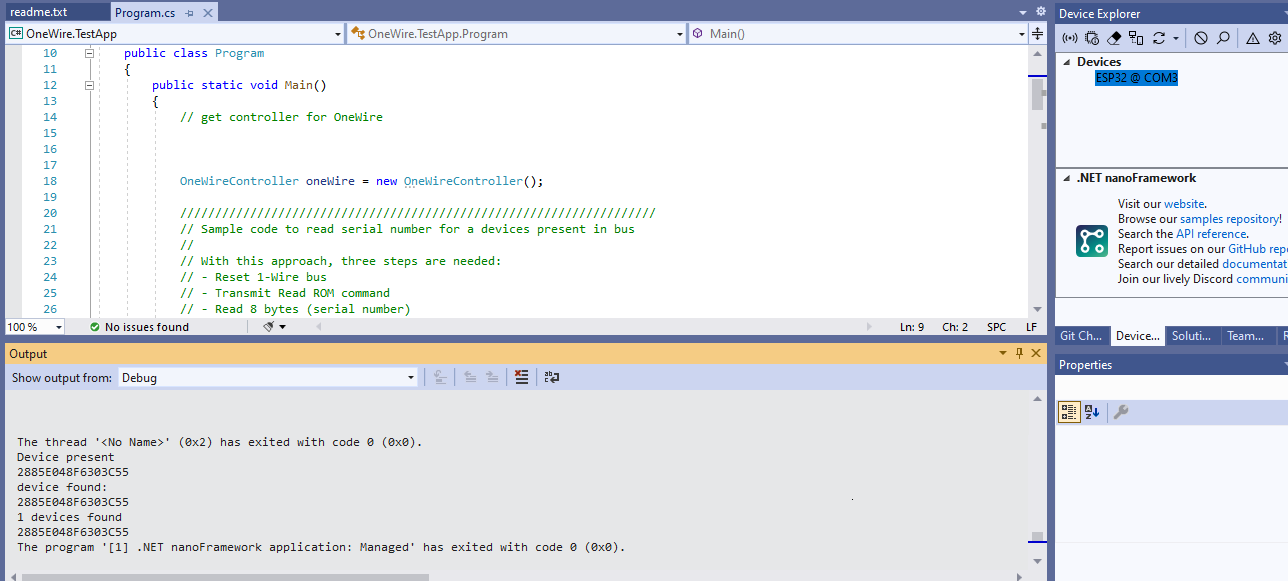Open the samples repository link
The image size is (1288, 581).
(x=1230, y=218)
